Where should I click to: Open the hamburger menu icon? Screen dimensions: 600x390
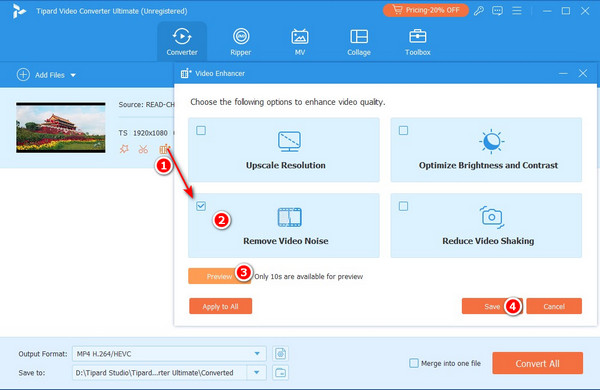point(517,11)
